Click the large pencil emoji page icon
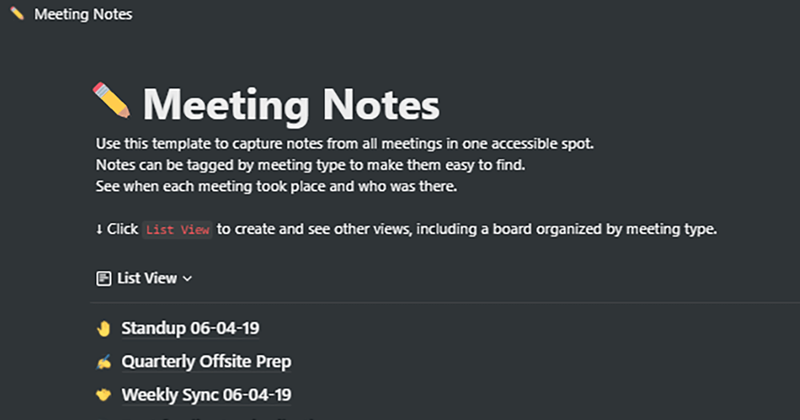The image size is (800, 420). pyautogui.click(x=112, y=102)
